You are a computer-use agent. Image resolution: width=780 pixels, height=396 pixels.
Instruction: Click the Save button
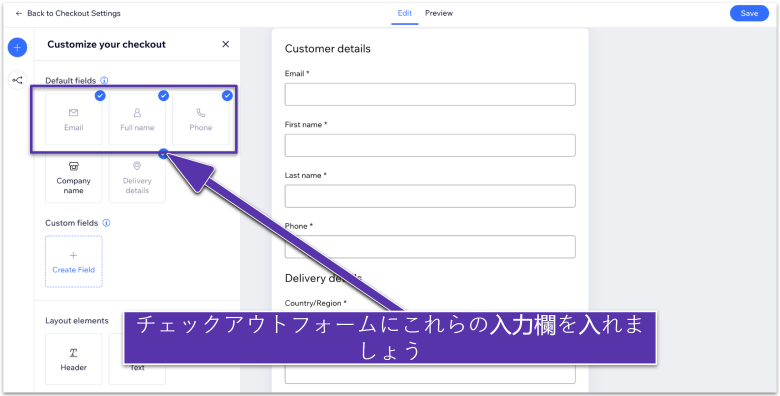click(x=749, y=13)
